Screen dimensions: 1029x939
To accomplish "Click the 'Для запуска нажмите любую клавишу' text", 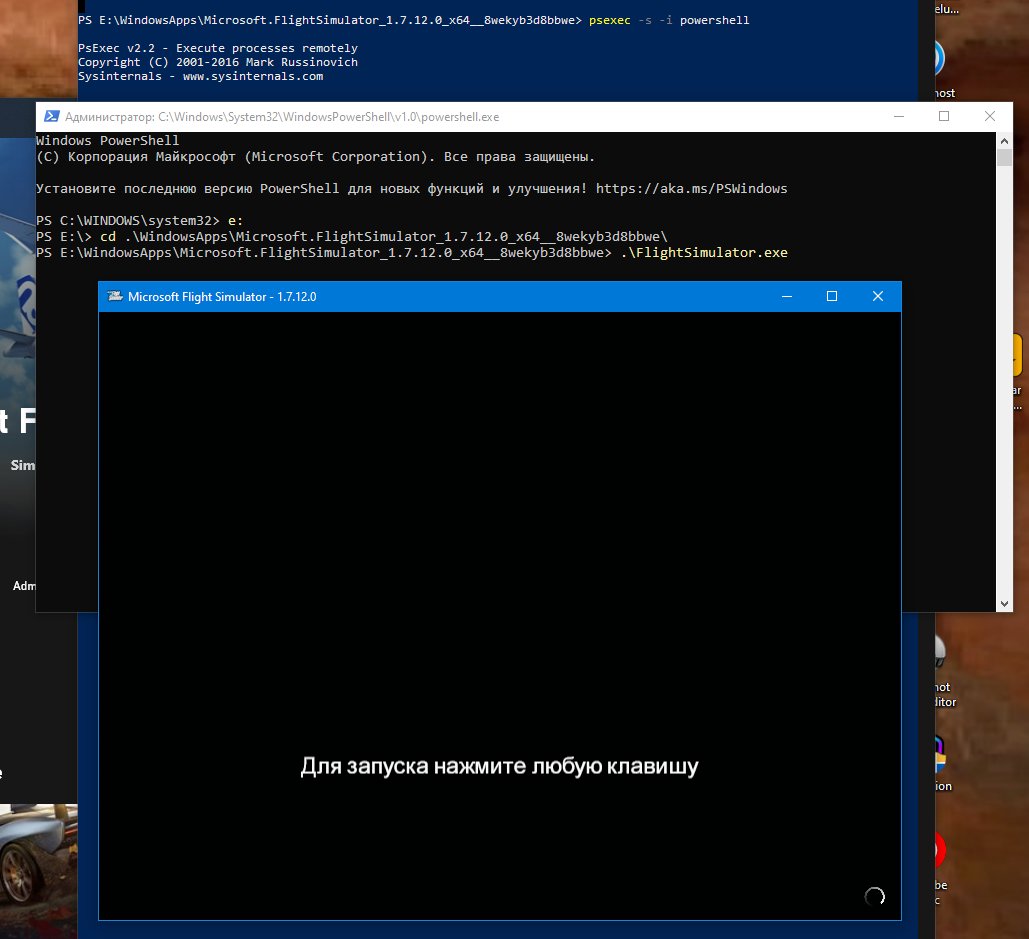I will click(x=499, y=766).
